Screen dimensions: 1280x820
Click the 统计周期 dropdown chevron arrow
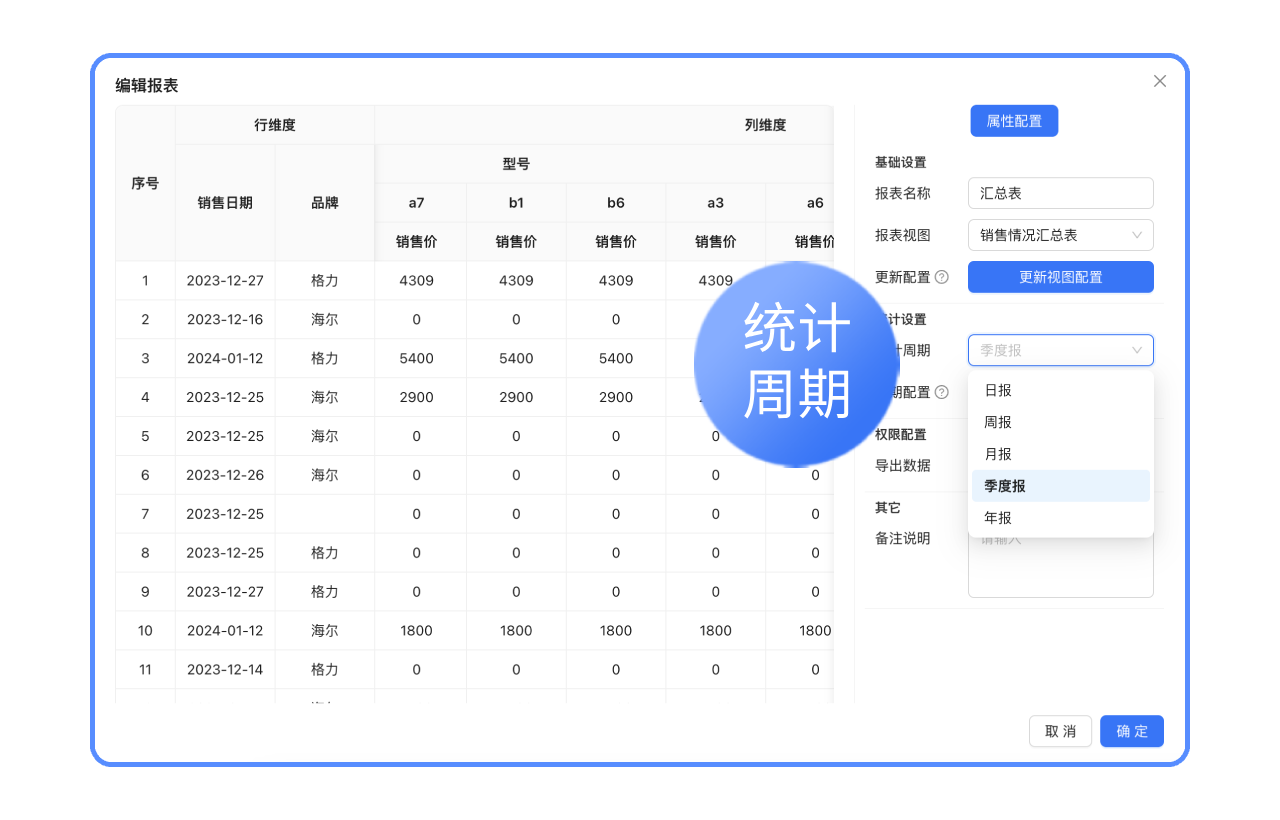click(x=1137, y=350)
